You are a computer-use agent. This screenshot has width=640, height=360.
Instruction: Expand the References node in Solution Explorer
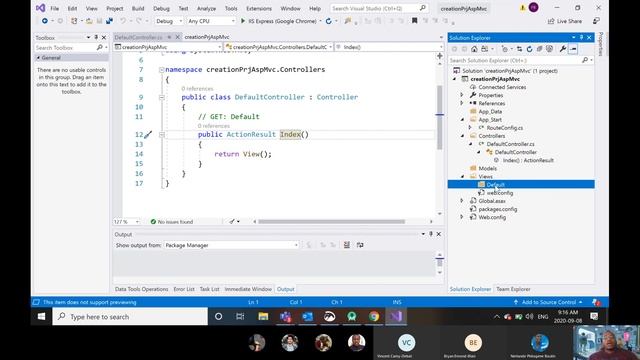coord(462,103)
